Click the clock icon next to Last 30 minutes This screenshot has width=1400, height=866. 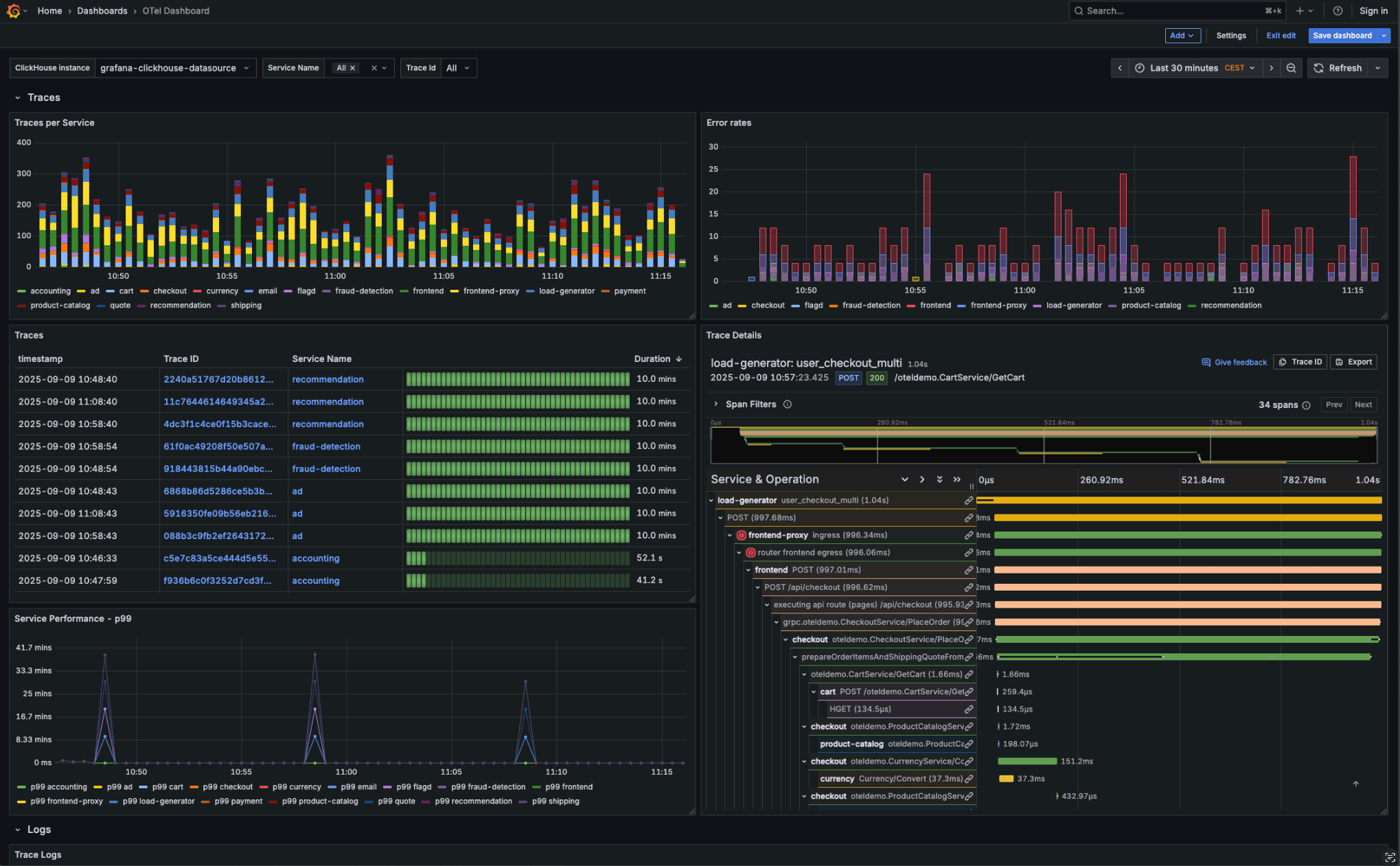(1139, 67)
